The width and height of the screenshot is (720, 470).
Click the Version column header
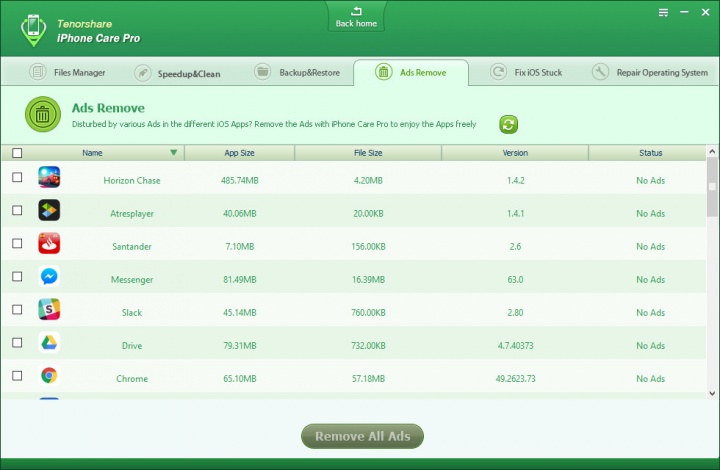pyautogui.click(x=515, y=153)
